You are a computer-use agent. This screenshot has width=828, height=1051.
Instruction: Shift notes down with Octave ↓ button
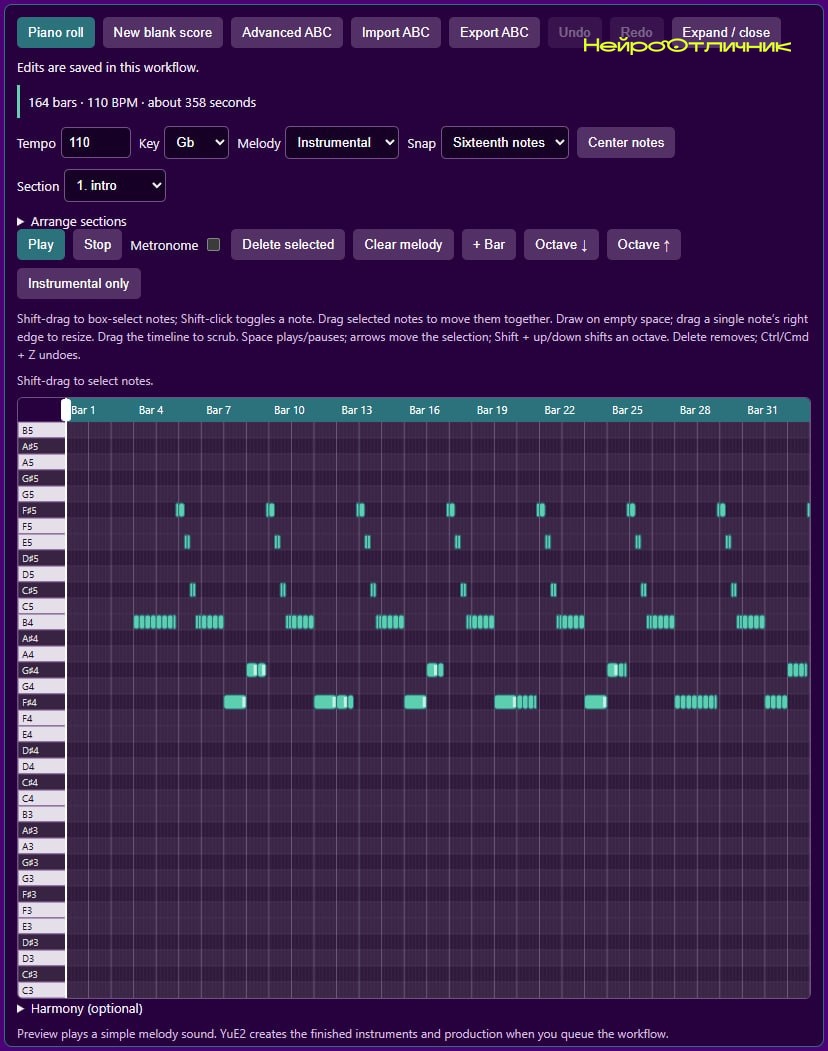coord(561,245)
